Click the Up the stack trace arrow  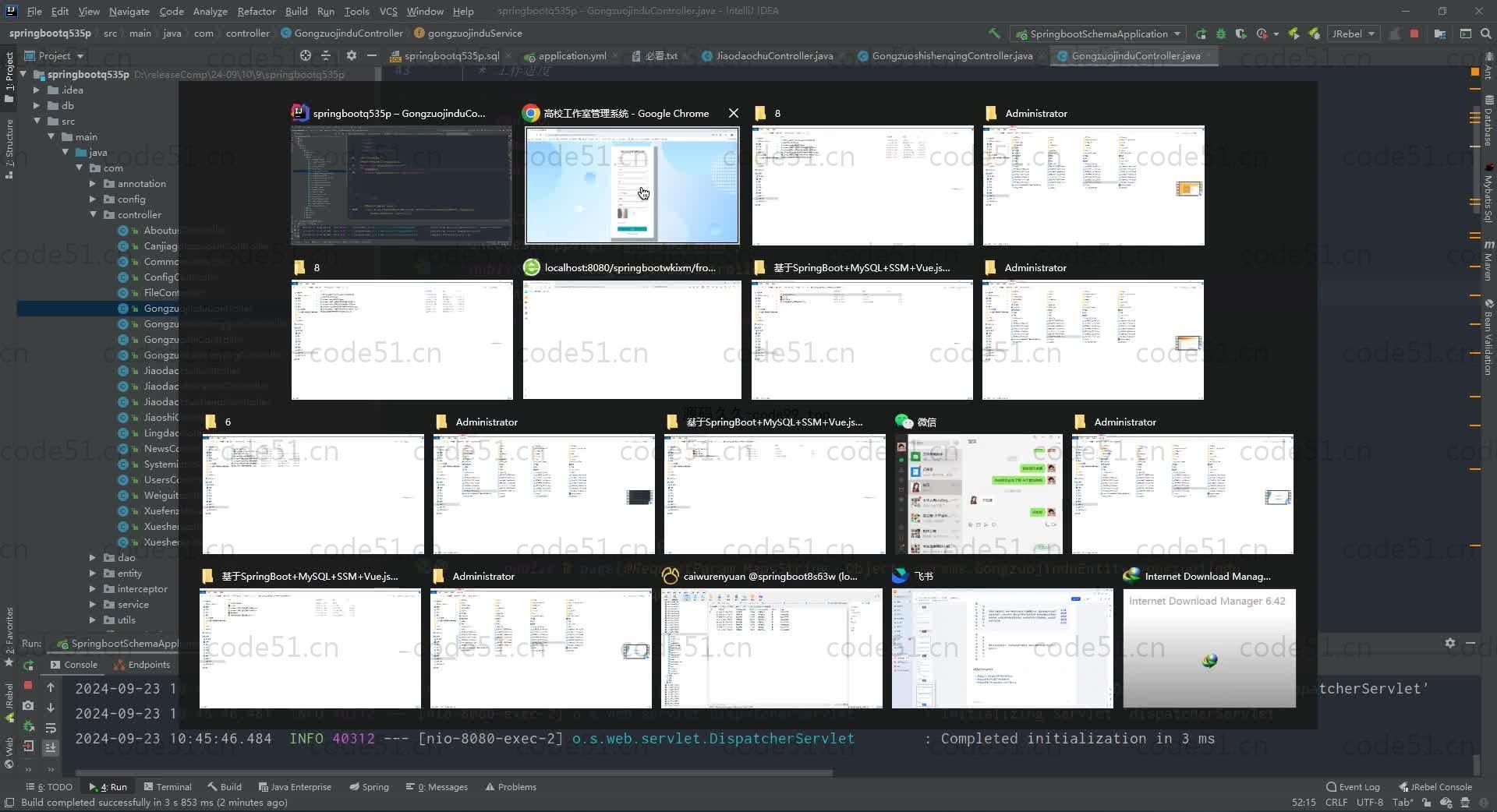click(x=51, y=687)
